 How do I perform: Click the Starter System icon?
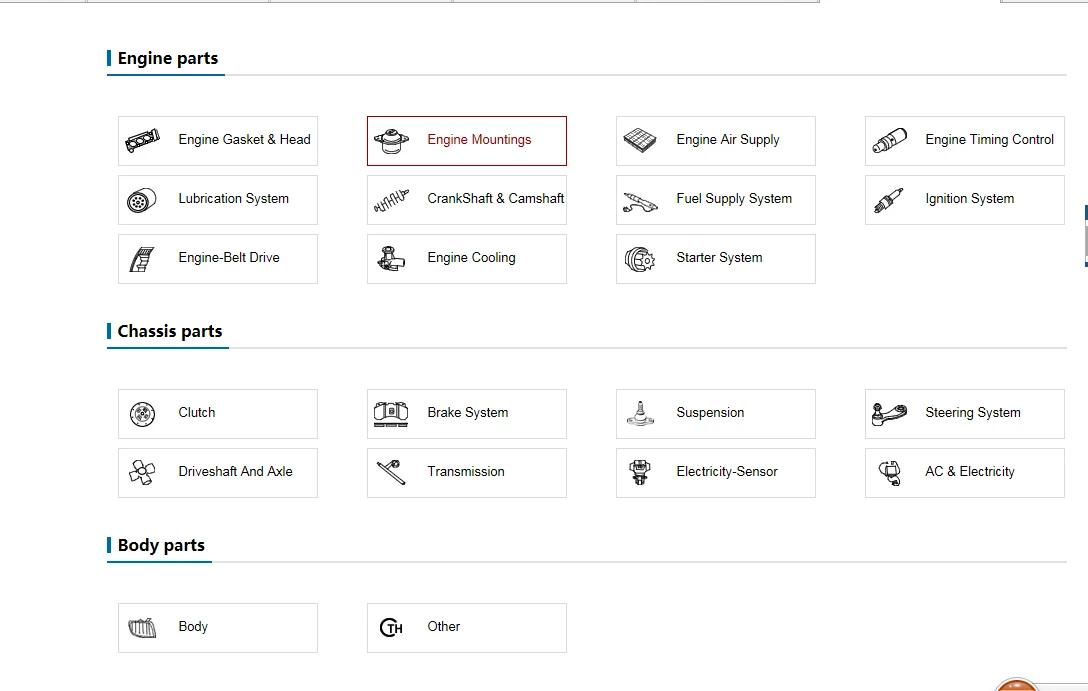(640, 259)
